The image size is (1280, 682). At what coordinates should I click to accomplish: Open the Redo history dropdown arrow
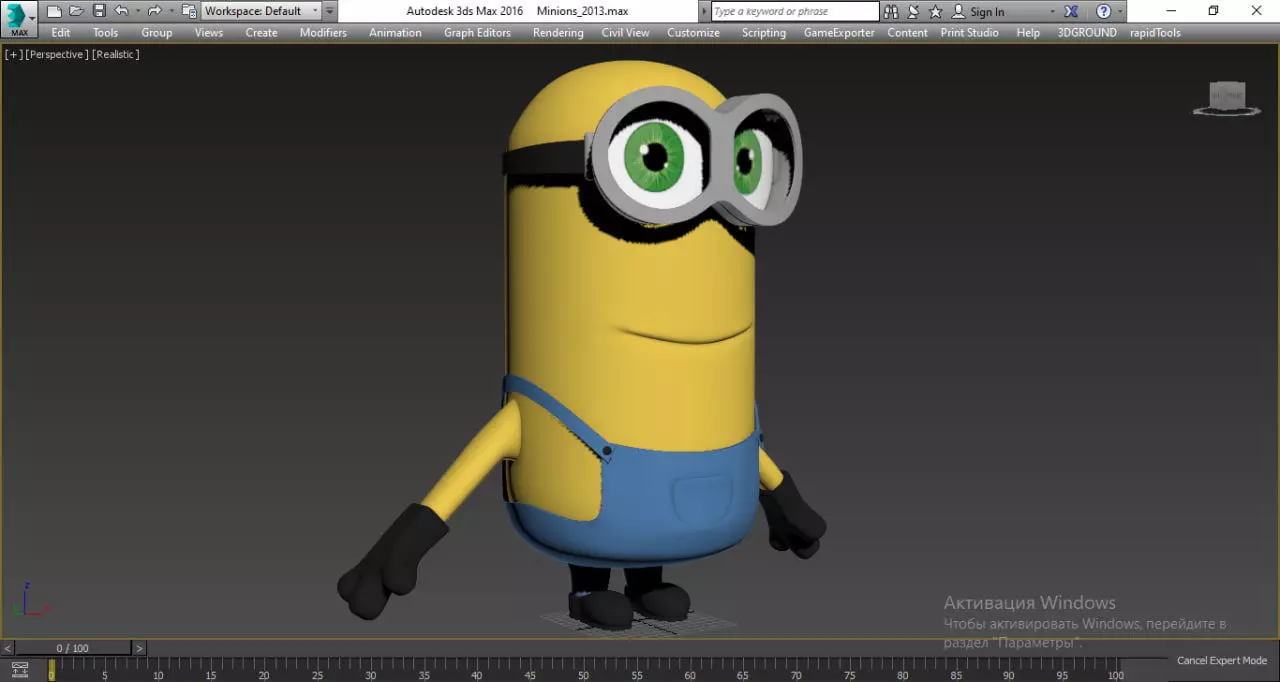click(x=170, y=11)
